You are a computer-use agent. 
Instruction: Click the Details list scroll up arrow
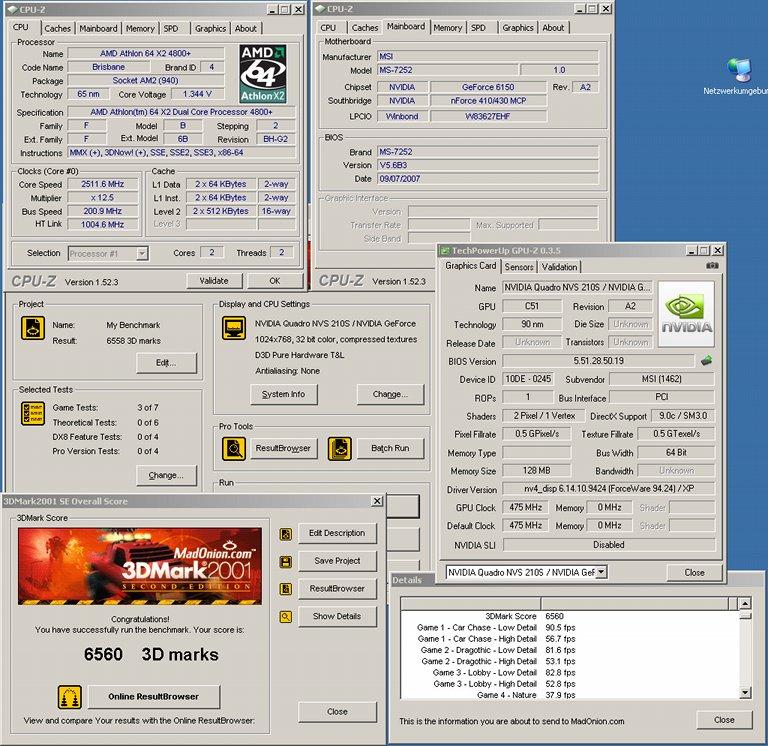point(745,603)
